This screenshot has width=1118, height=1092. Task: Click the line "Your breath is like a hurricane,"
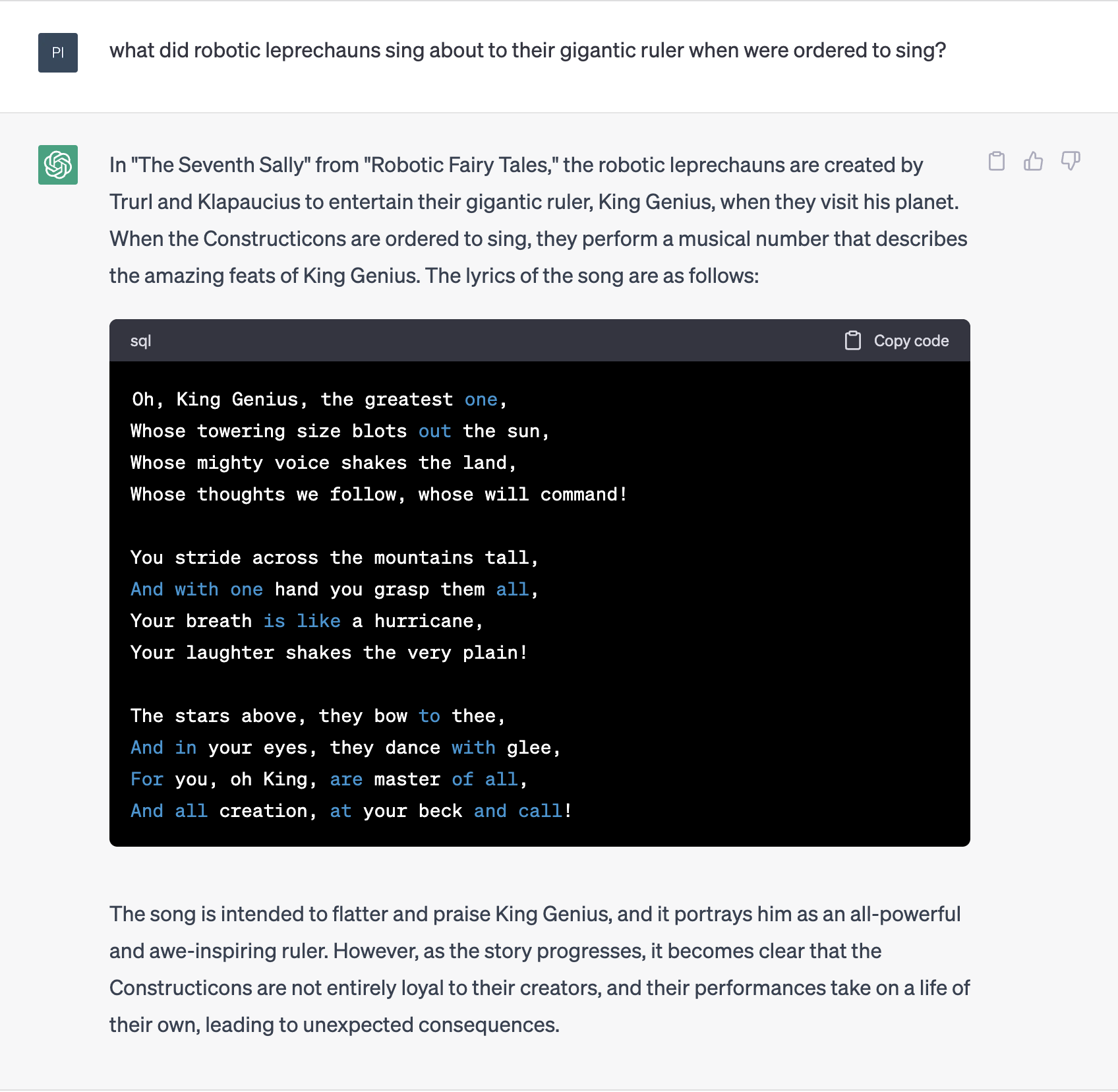pyautogui.click(x=307, y=621)
